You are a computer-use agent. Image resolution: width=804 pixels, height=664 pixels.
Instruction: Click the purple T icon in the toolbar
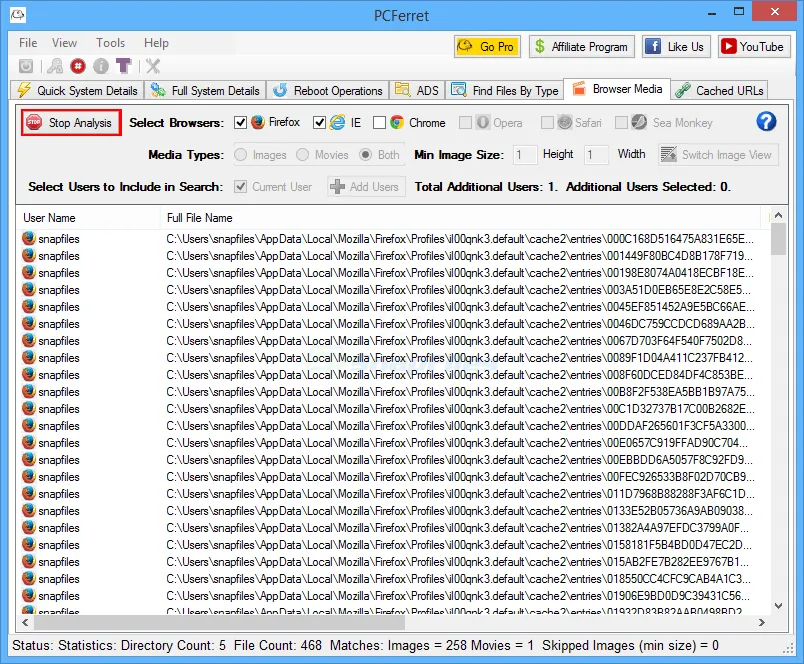point(123,66)
